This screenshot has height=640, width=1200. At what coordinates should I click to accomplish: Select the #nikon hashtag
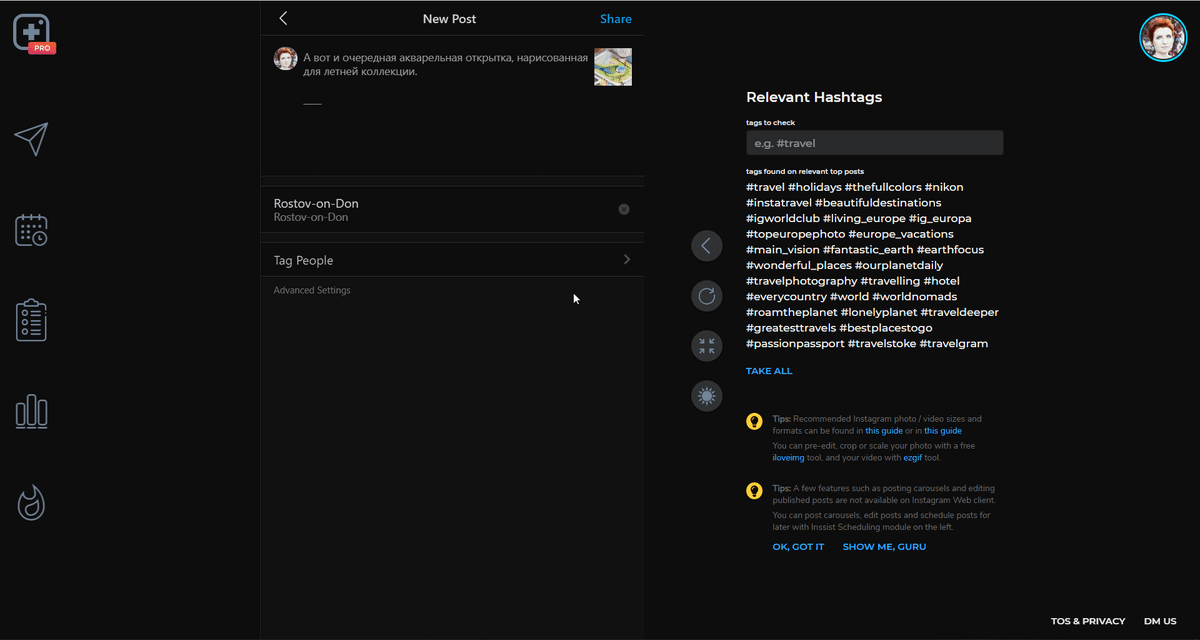(x=944, y=187)
